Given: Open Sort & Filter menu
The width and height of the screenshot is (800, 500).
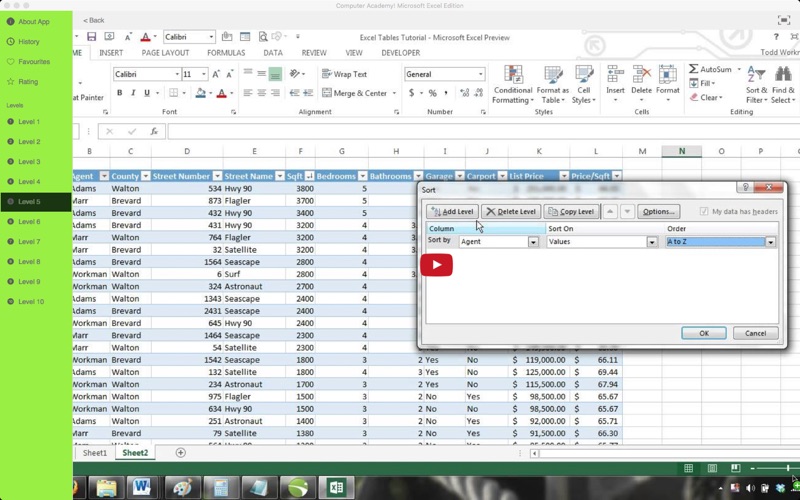Looking at the screenshot, I should coord(757,85).
